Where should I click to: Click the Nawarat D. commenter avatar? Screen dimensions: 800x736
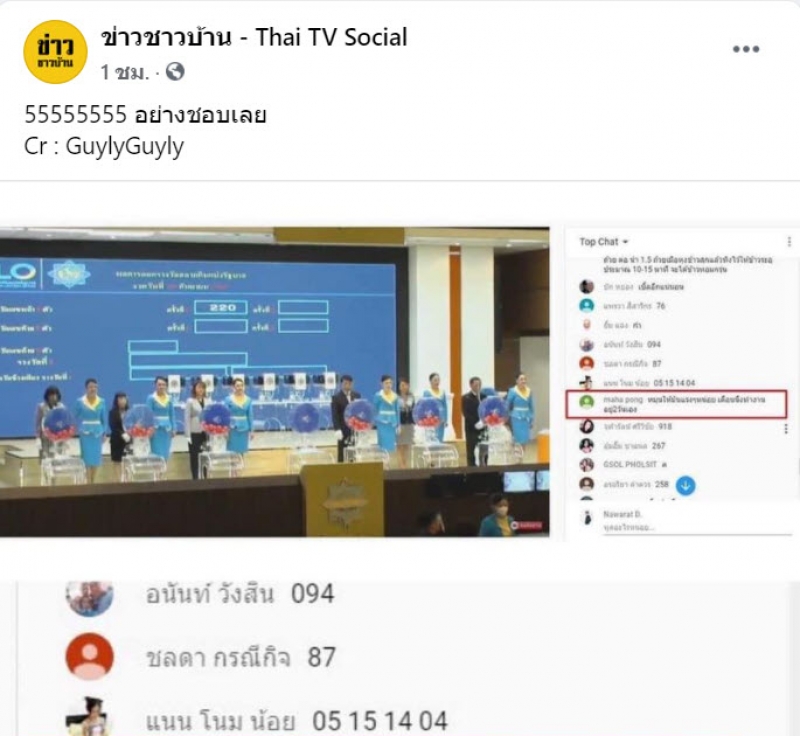[587, 518]
